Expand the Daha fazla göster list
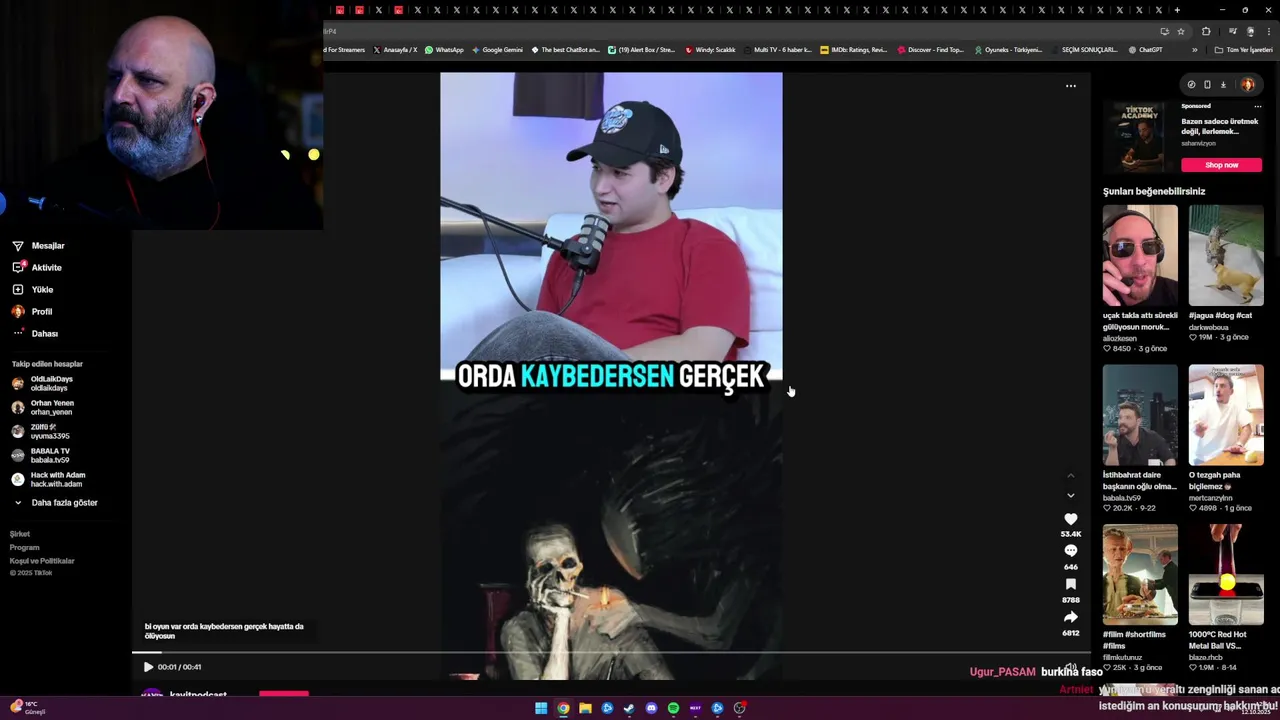The width and height of the screenshot is (1280, 720). [x=55, y=503]
